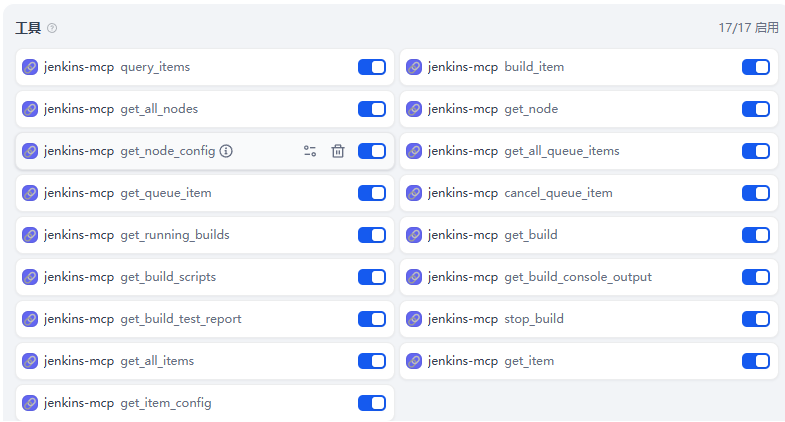Disable the stop_build toggle

(756, 319)
